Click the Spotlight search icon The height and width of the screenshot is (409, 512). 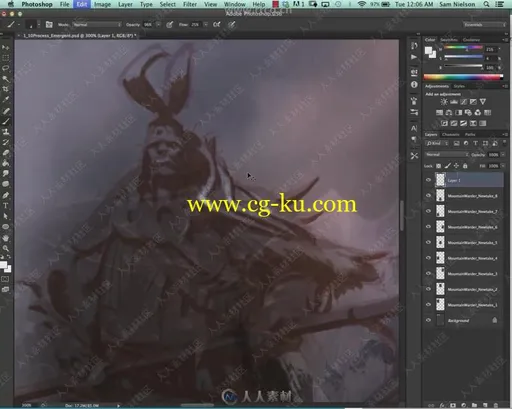486,4
